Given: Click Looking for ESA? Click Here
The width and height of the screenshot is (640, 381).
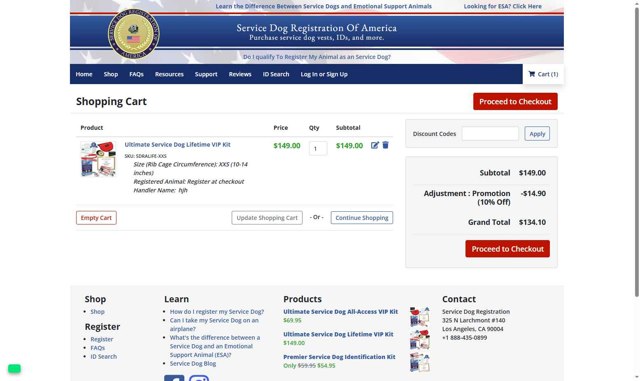Looking at the screenshot, I should pos(502,6).
